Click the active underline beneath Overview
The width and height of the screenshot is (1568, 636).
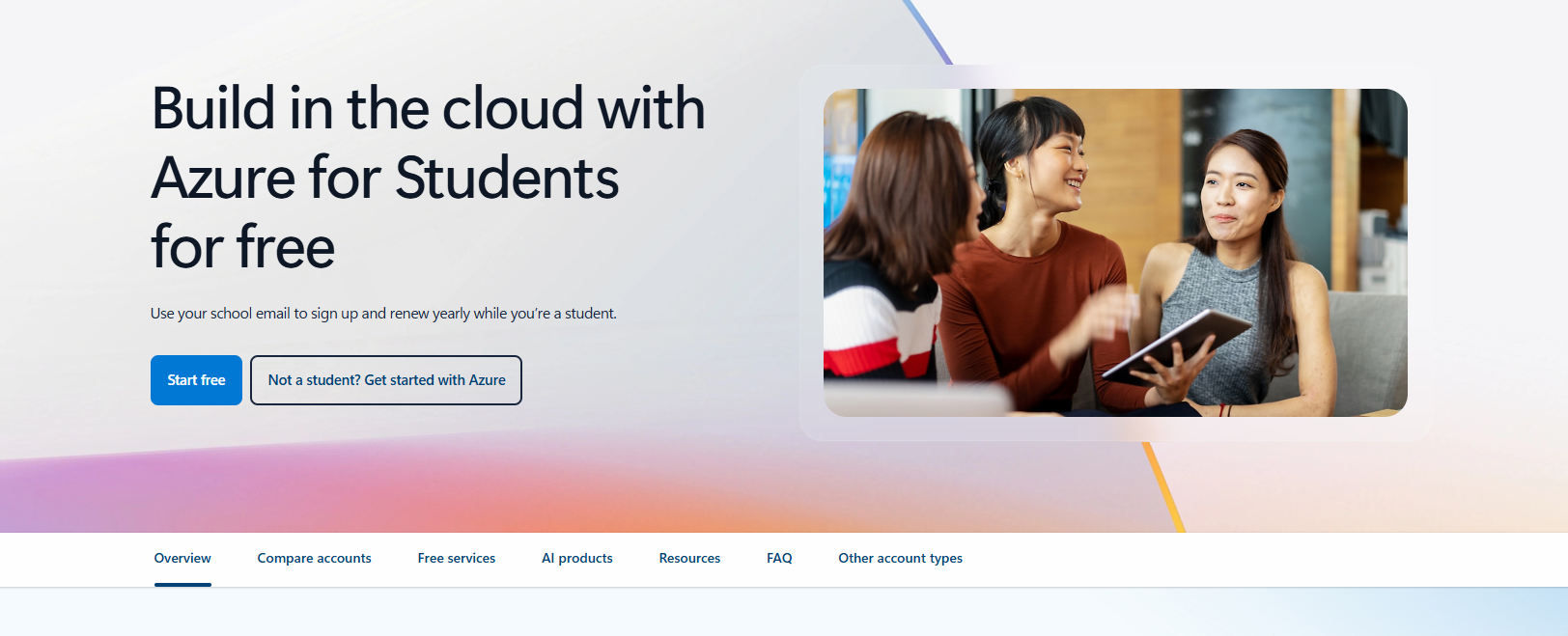tap(182, 585)
